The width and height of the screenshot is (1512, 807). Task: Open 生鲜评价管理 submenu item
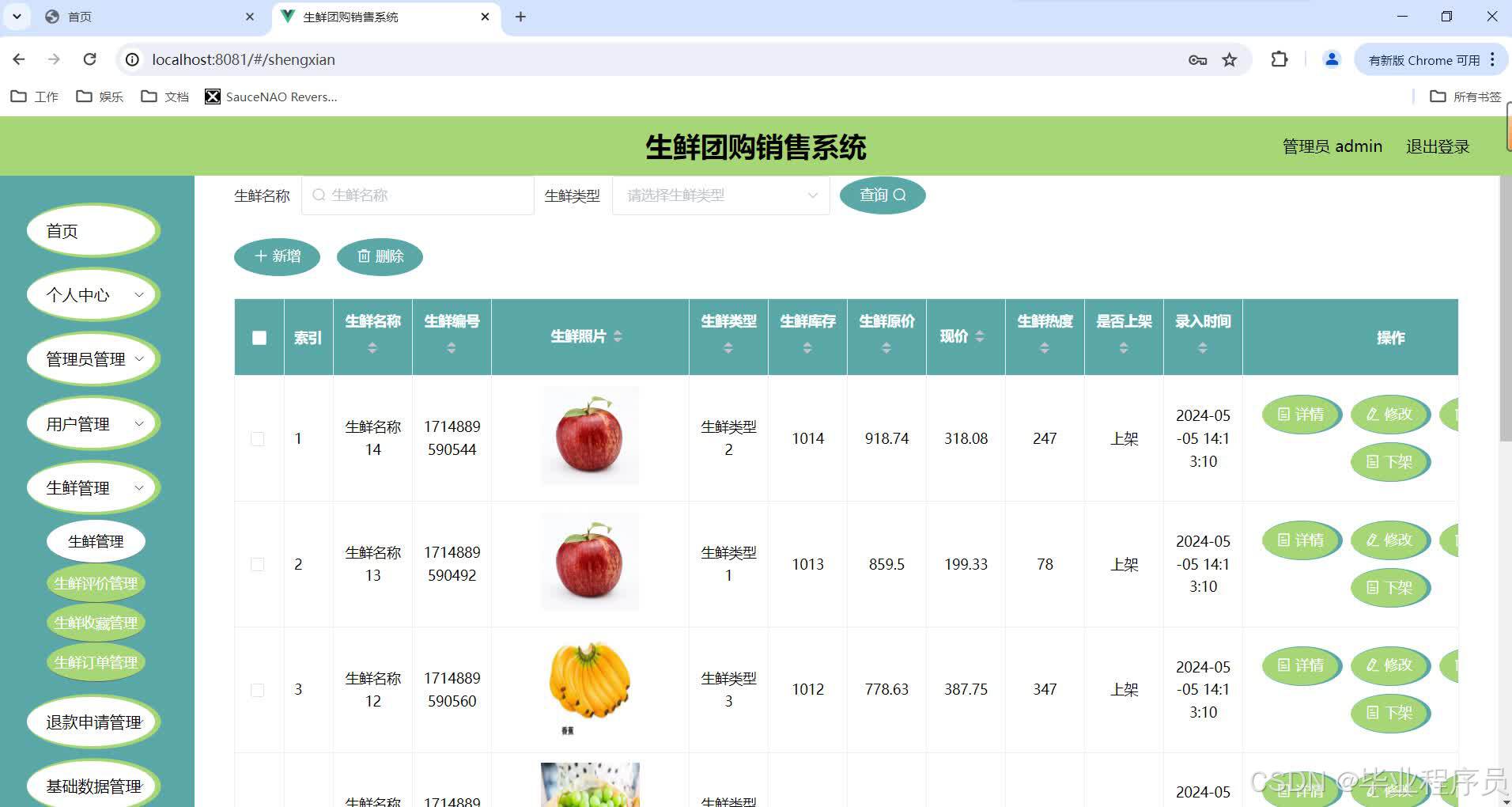click(x=96, y=583)
